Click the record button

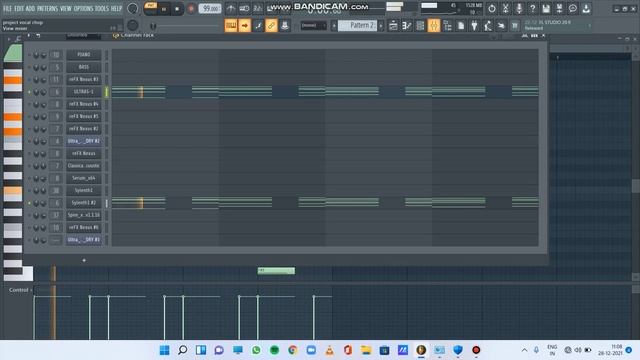[191, 9]
